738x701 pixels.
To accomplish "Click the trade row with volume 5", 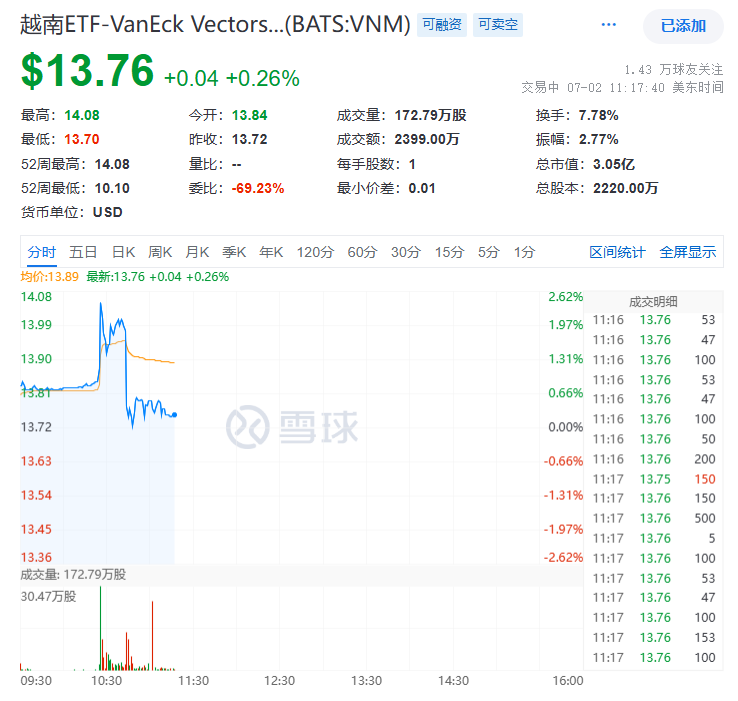I will click(x=654, y=538).
